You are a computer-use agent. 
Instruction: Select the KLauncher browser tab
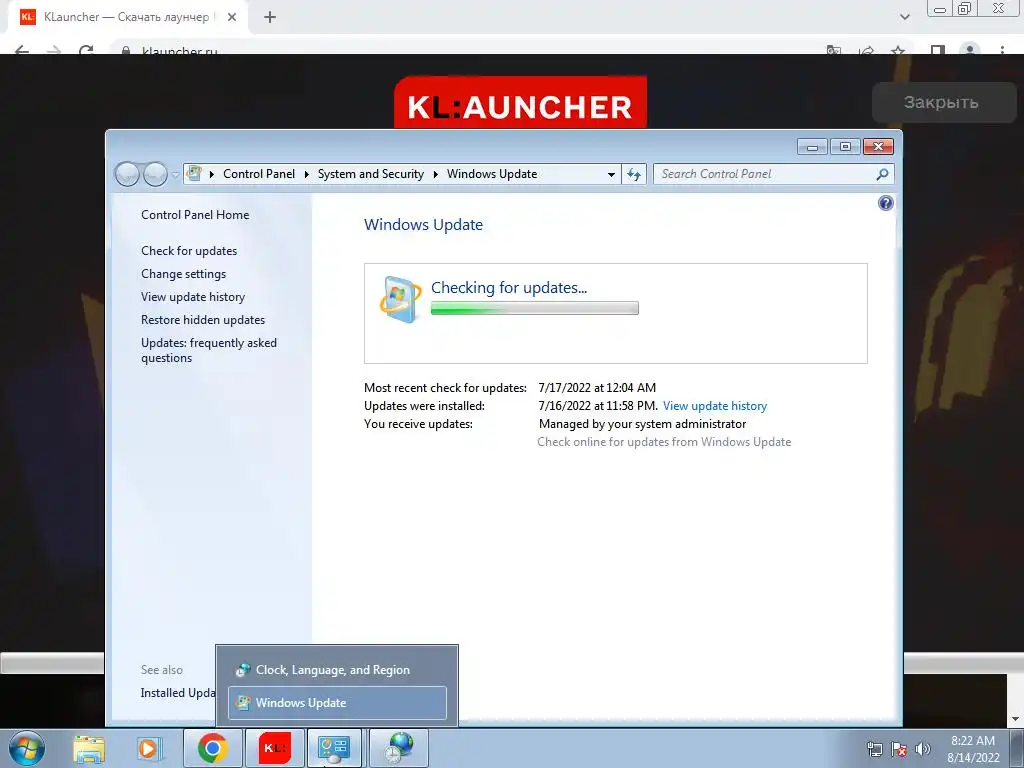(x=127, y=17)
